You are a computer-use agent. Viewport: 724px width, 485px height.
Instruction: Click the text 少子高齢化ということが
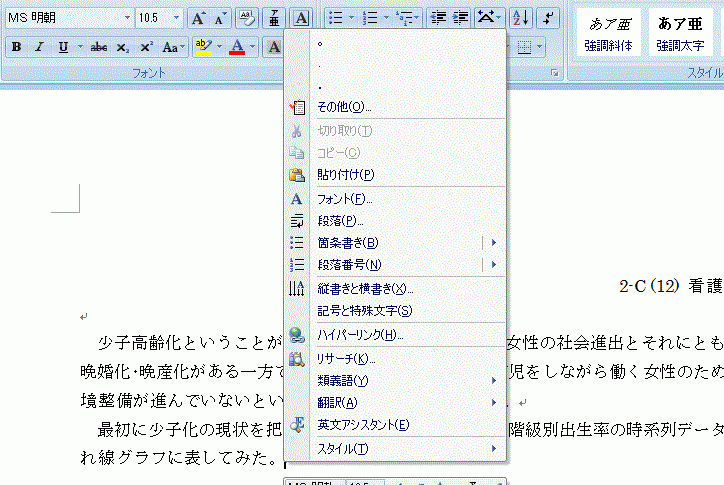click(190, 343)
